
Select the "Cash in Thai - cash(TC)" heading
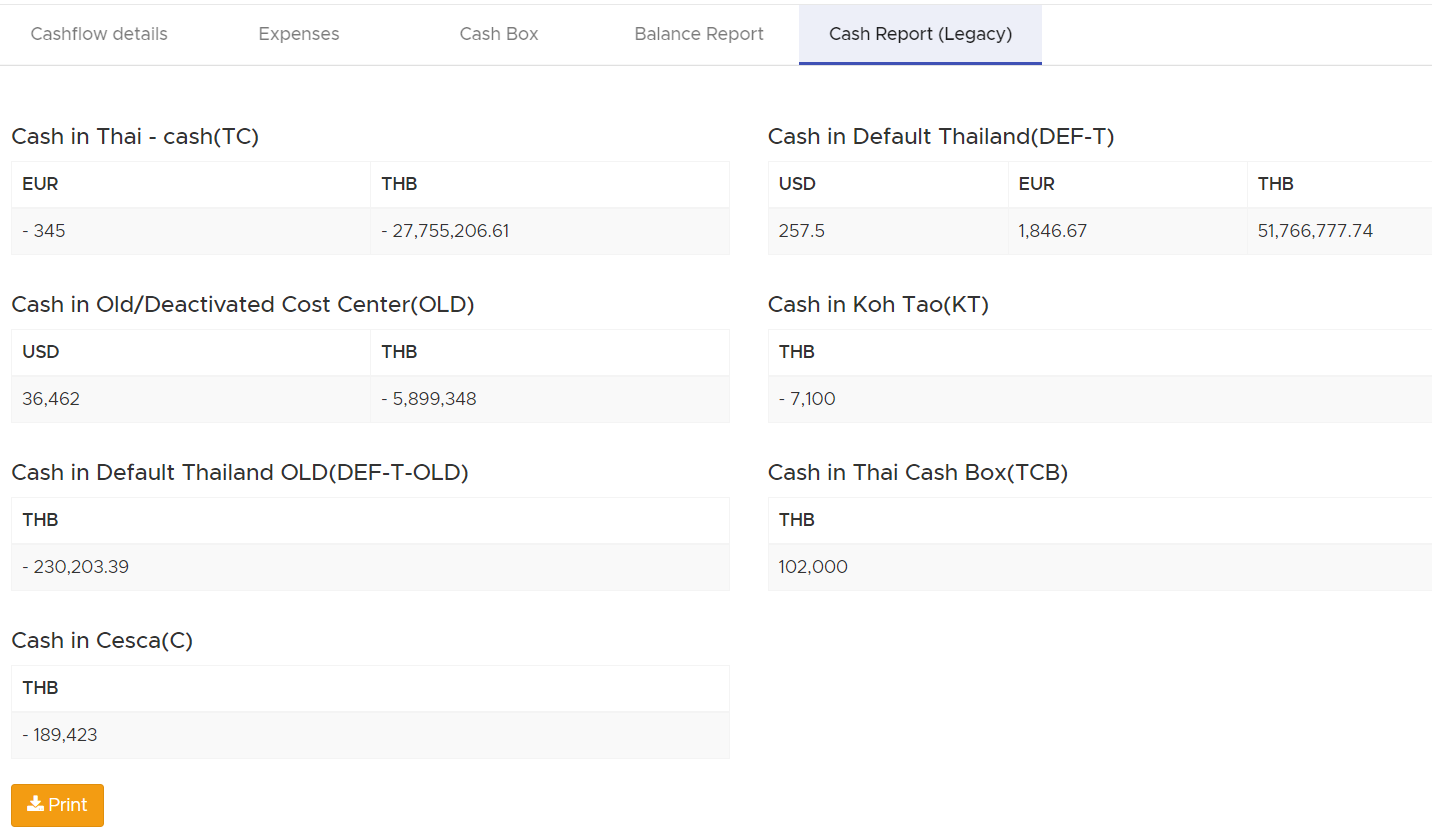click(135, 137)
